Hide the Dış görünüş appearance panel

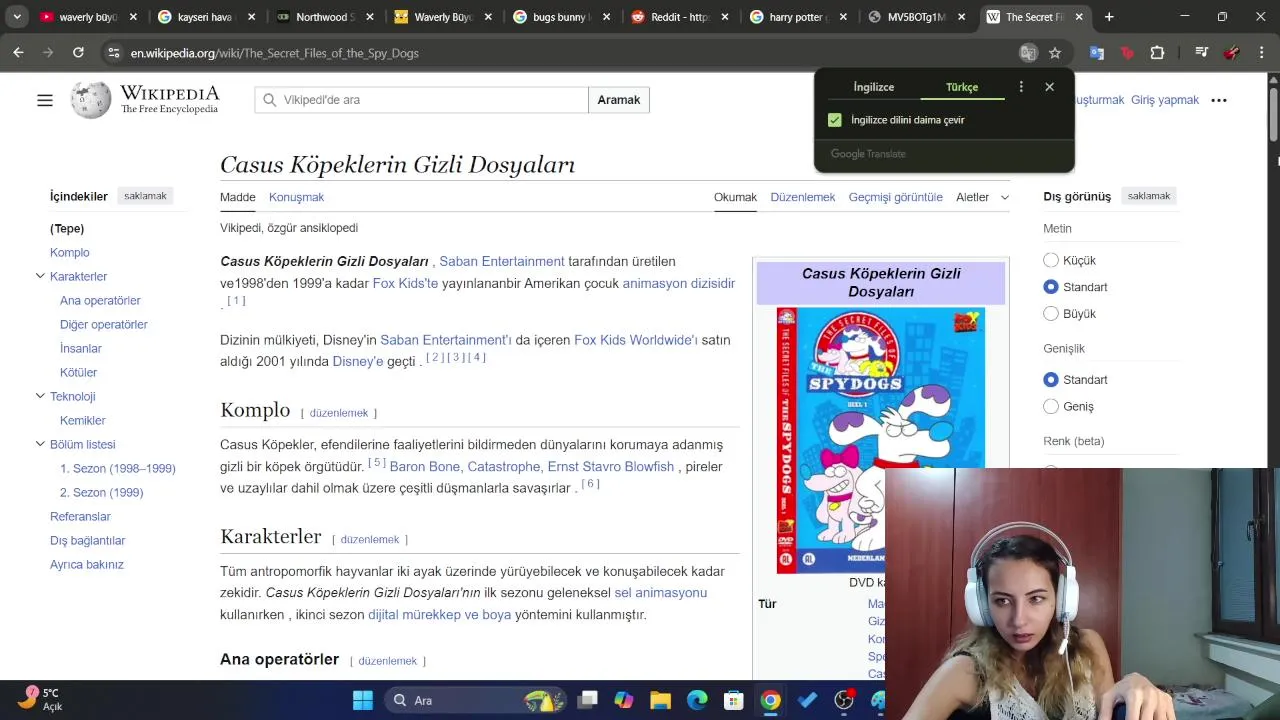[x=1149, y=196]
